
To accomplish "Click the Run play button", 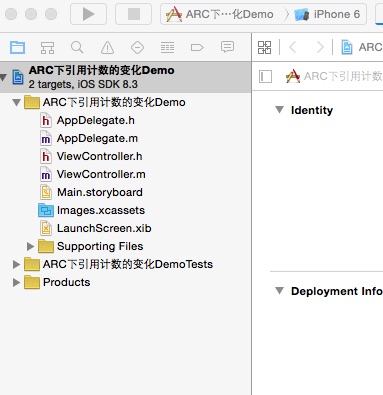I will pos(88,14).
